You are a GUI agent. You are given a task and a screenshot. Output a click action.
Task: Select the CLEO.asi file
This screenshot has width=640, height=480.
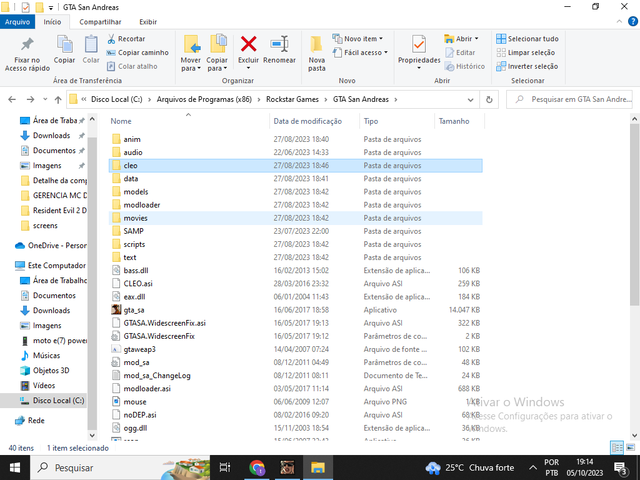[296, 284]
